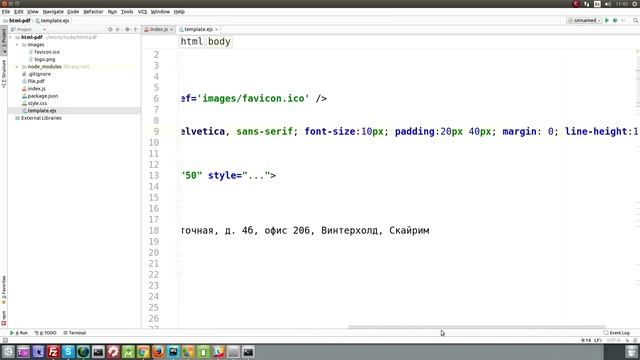Open Project panel settings gear icon
Image resolution: width=640 pixels, height=360 pixels.
(x=127, y=29)
